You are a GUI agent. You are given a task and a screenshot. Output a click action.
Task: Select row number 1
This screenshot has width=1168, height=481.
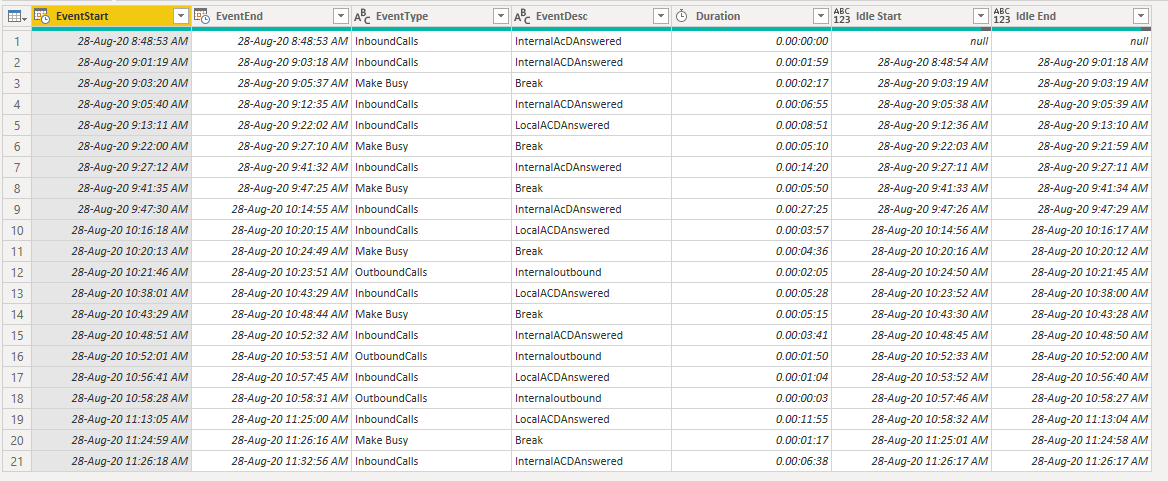[17, 41]
